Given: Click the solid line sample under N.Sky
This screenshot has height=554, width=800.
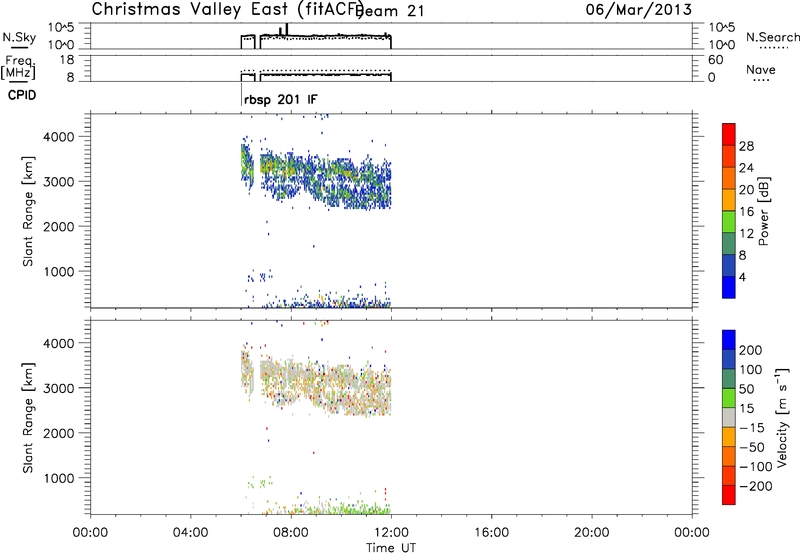Looking at the screenshot, I should [x=19, y=48].
